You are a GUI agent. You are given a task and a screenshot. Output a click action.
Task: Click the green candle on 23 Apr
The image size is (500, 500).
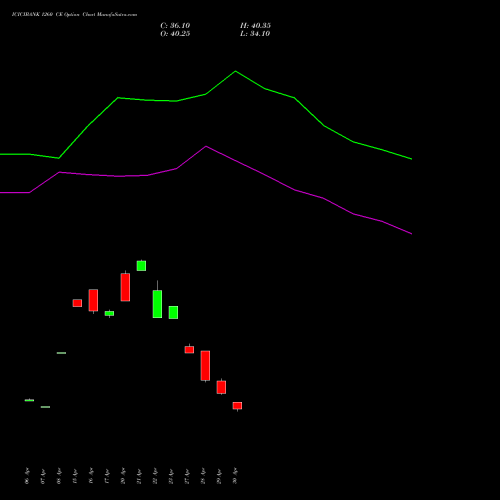[x=173, y=312]
